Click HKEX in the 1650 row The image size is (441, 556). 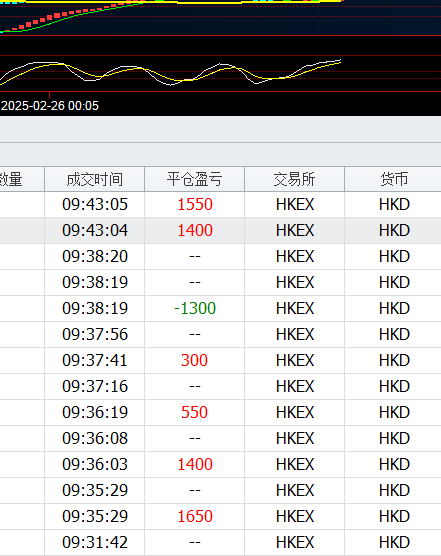(295, 516)
